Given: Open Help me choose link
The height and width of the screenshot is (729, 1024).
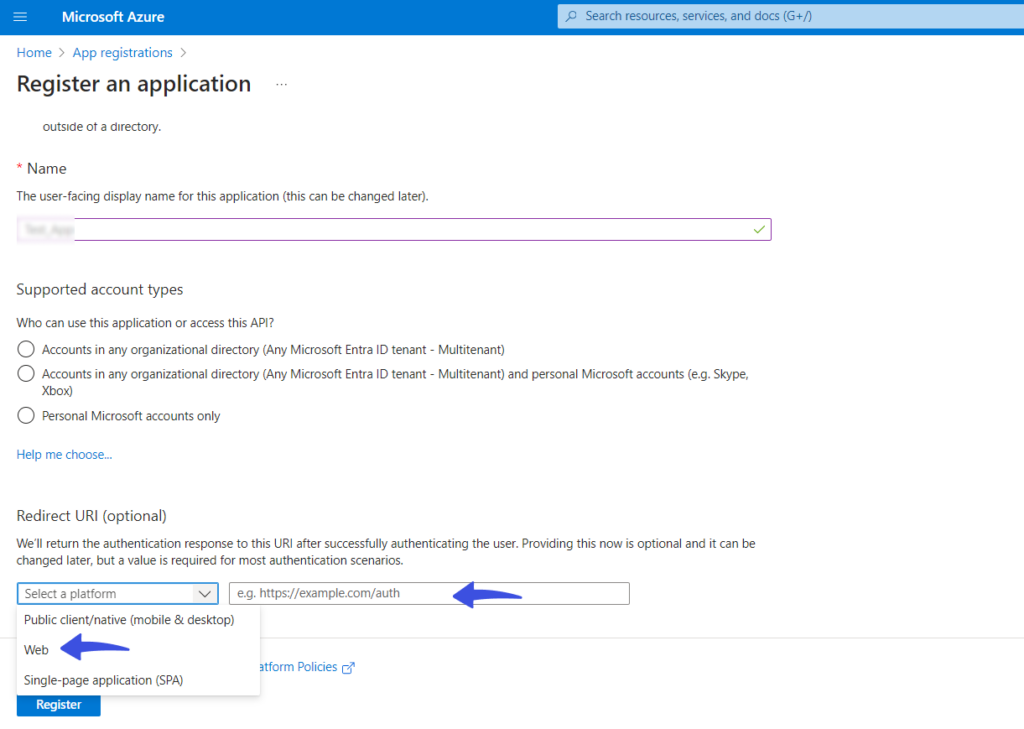Looking at the screenshot, I should point(64,455).
